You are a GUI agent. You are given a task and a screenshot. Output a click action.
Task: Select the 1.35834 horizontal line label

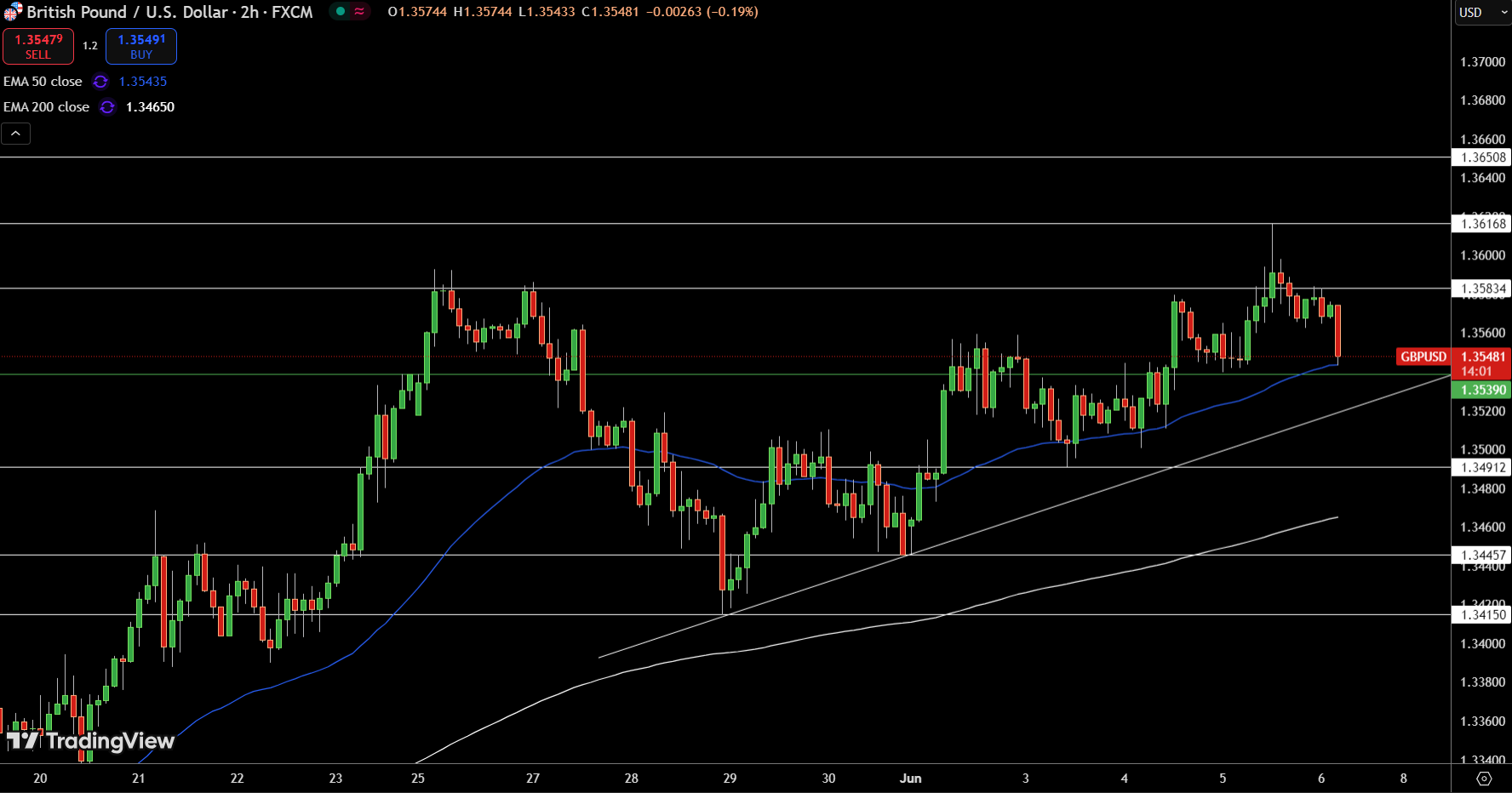(x=1482, y=288)
